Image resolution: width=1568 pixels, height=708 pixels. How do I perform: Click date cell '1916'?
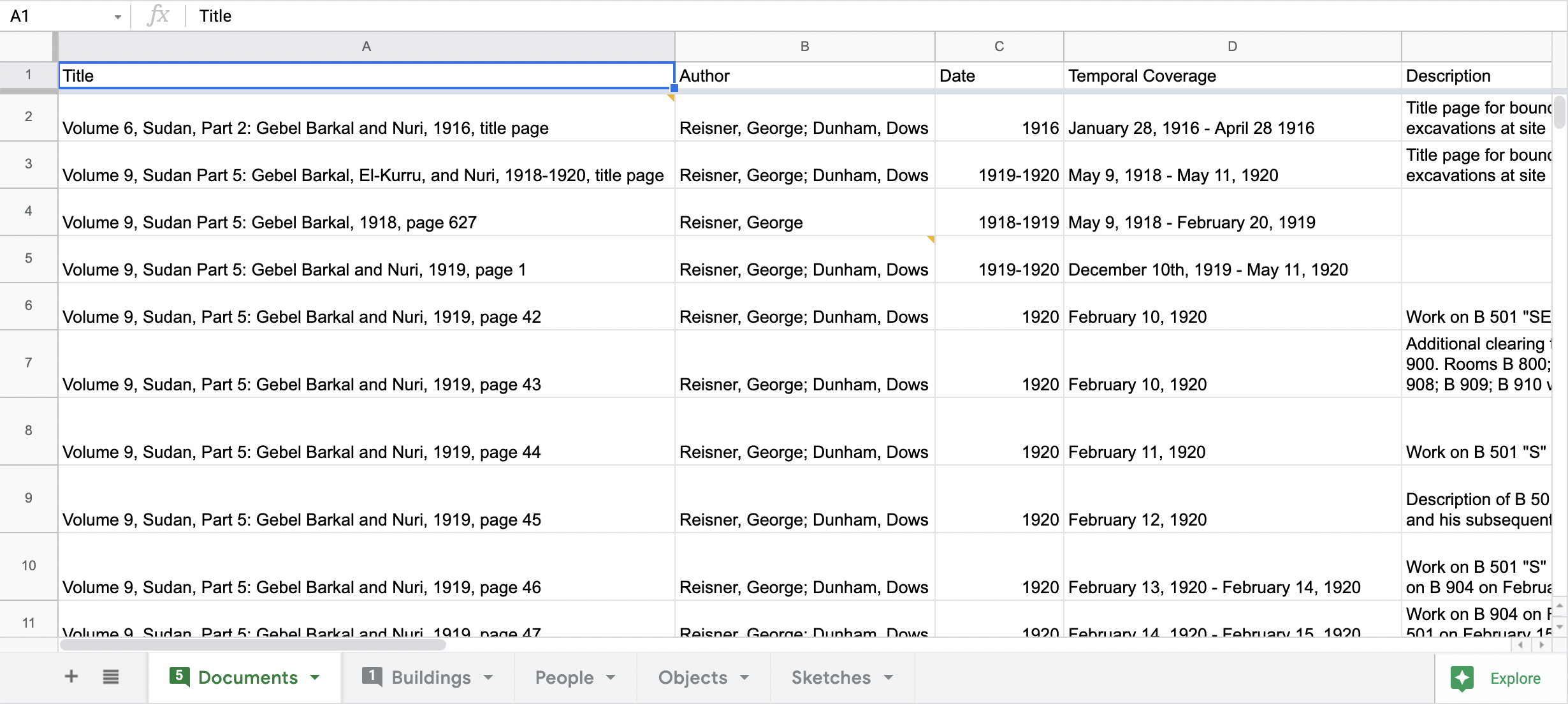(999, 117)
